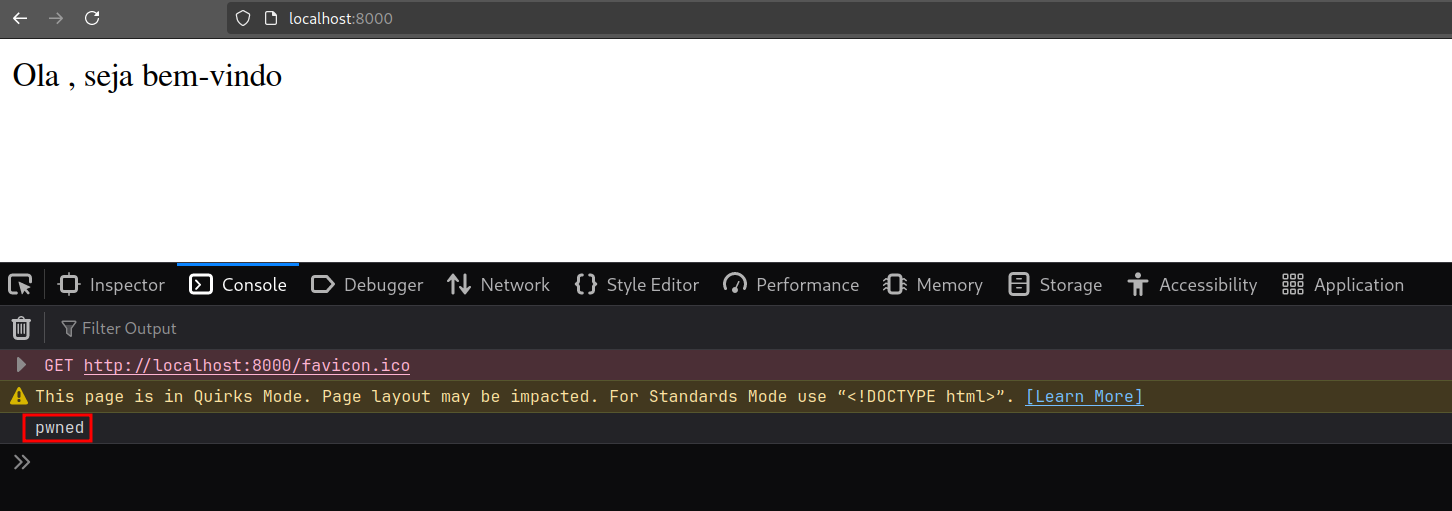Click the browser forward arrow
This screenshot has width=1452, height=511.
(56, 18)
